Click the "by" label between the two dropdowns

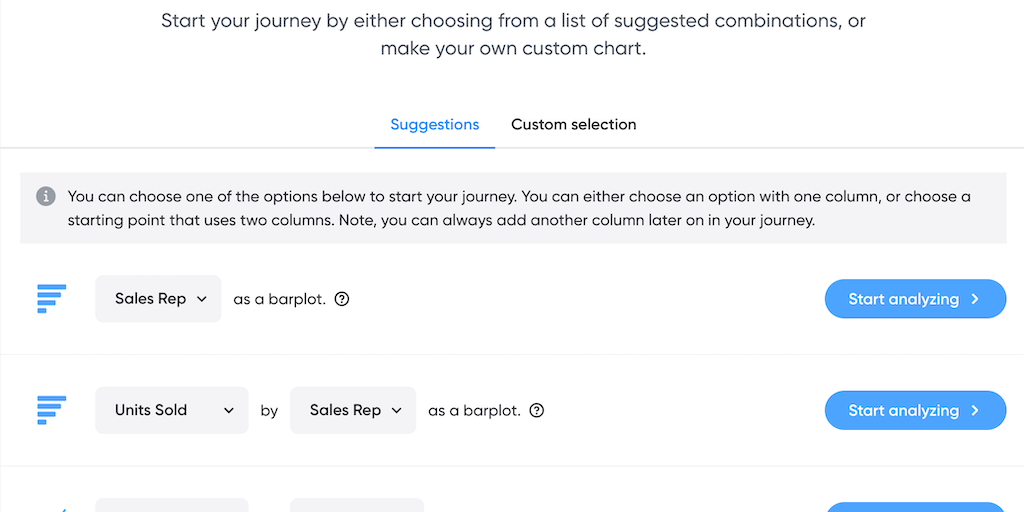pyautogui.click(x=269, y=410)
